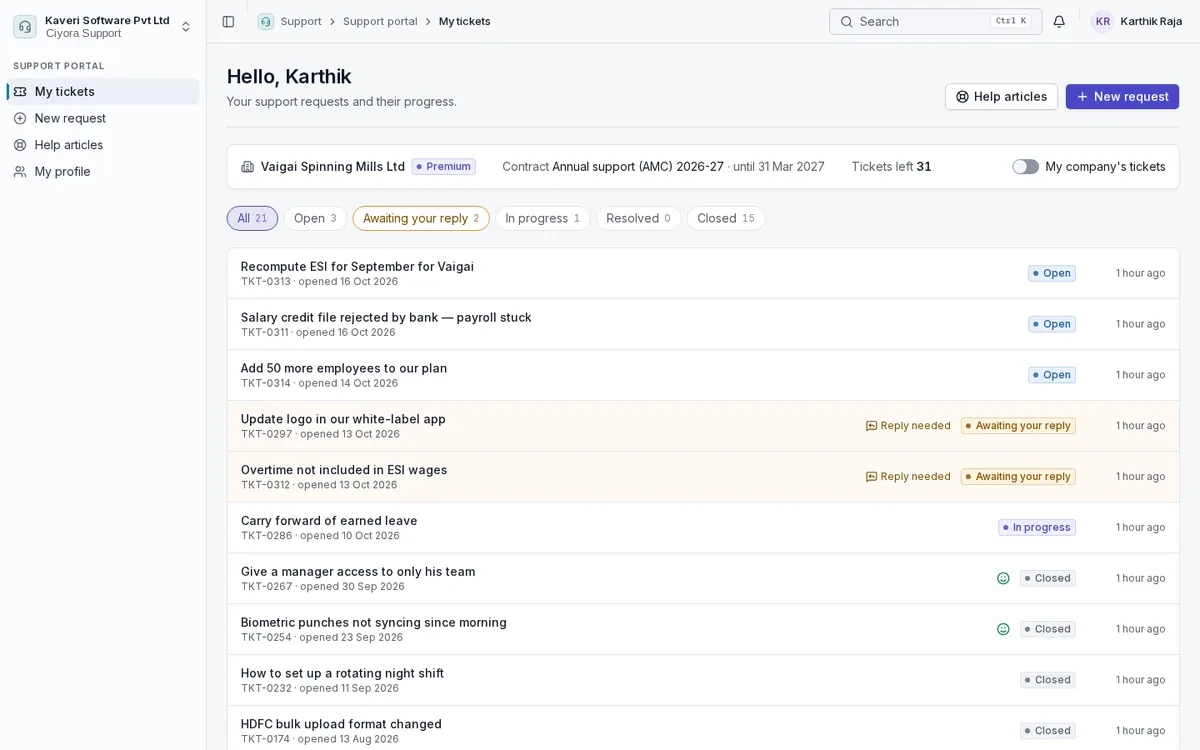This screenshot has height=750, width=1200.
Task: Click Awaiting your reply badge on TKT-0312
Action: (x=1018, y=477)
